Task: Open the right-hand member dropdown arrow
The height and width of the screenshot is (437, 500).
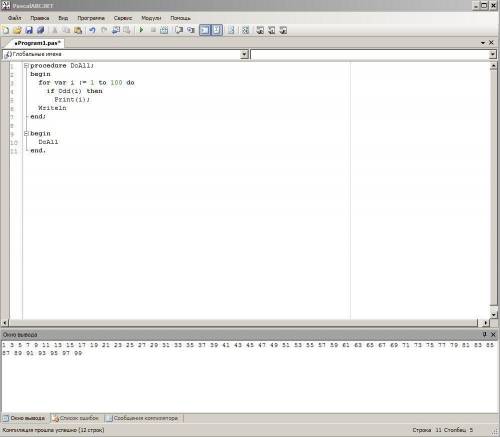Action: [493, 54]
